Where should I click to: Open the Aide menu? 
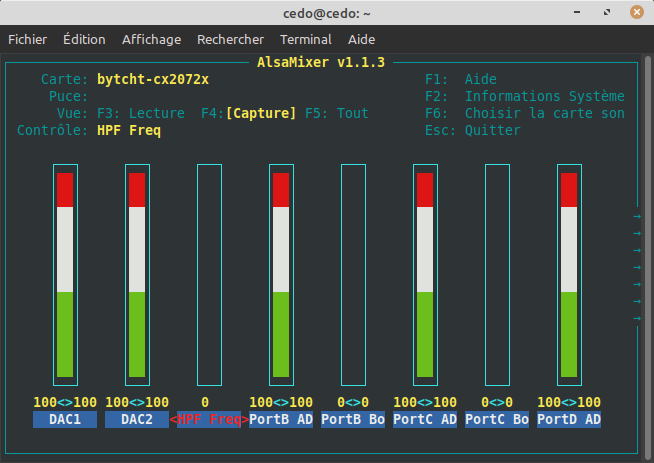click(361, 40)
